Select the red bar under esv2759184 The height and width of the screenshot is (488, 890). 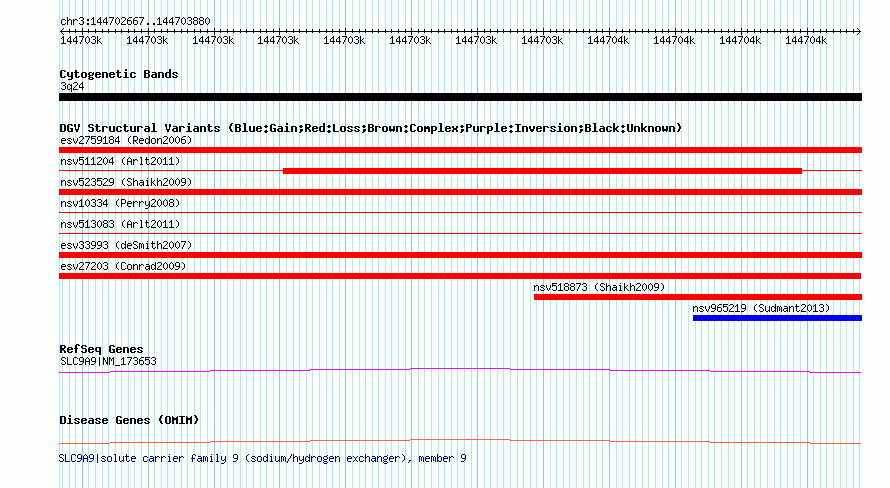460,150
